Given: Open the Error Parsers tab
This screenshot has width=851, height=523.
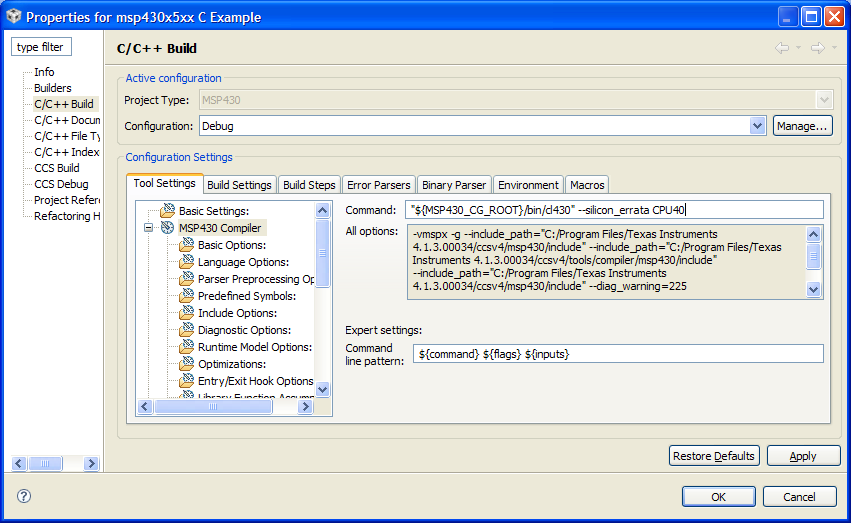Looking at the screenshot, I should click(379, 185).
